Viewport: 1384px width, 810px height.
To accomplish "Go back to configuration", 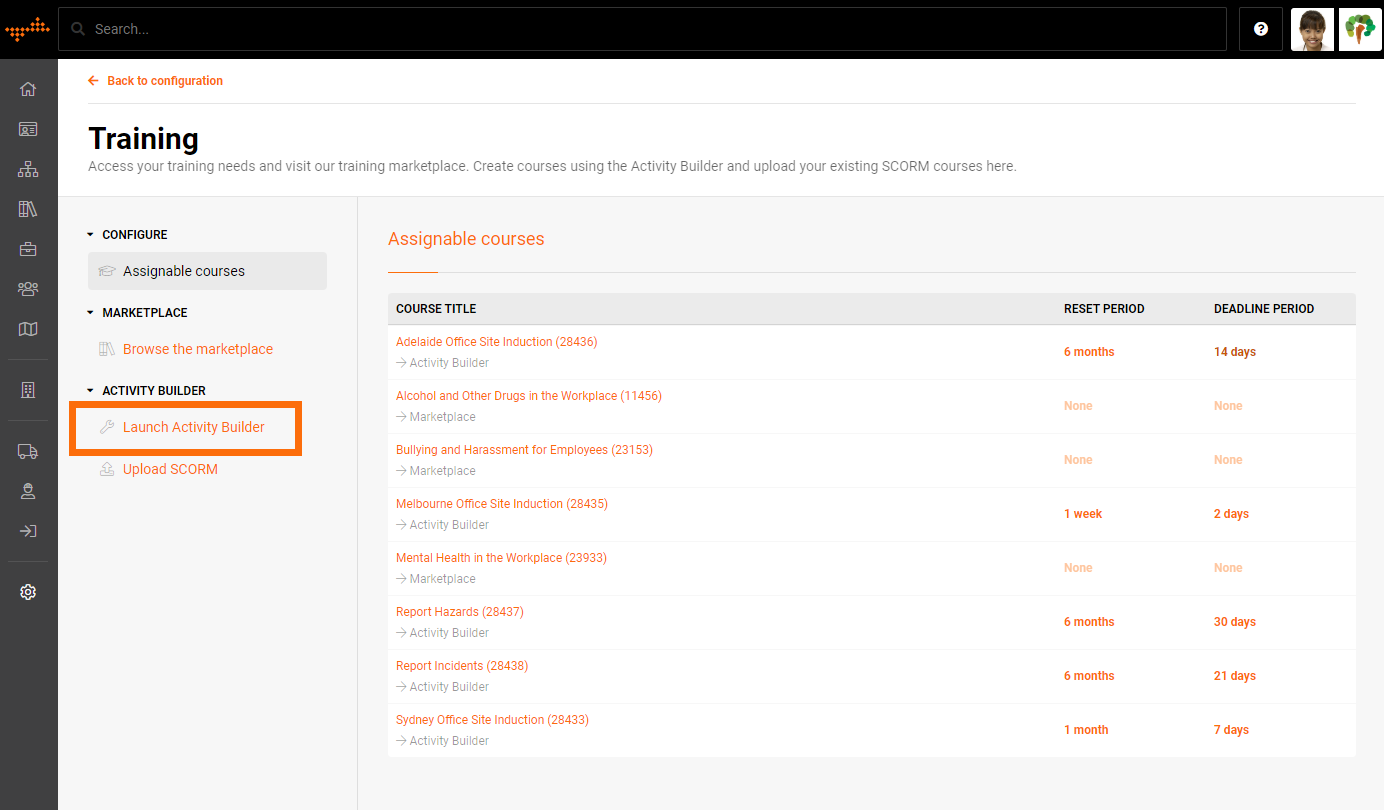I will point(156,81).
